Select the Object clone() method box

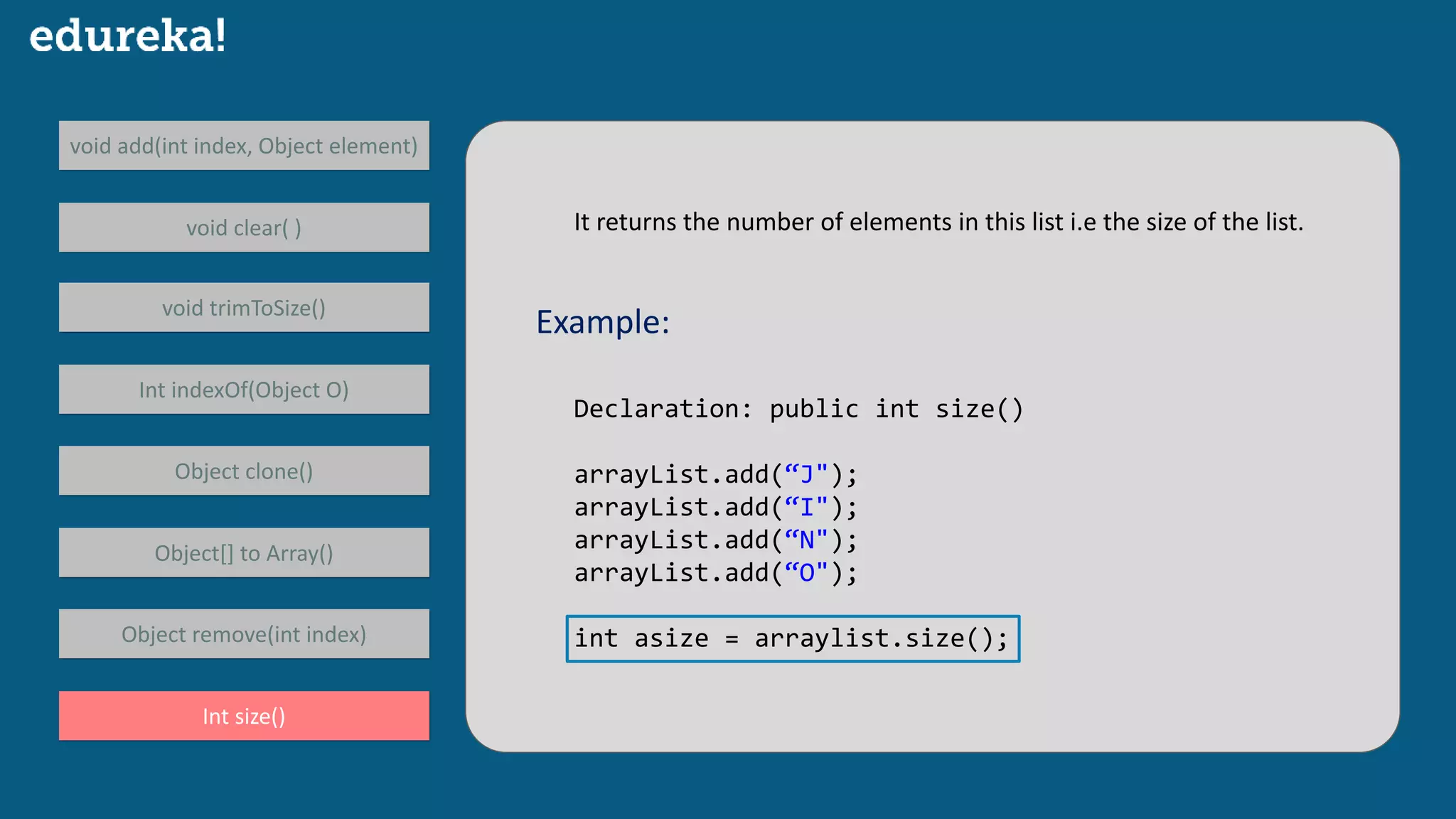[244, 471]
